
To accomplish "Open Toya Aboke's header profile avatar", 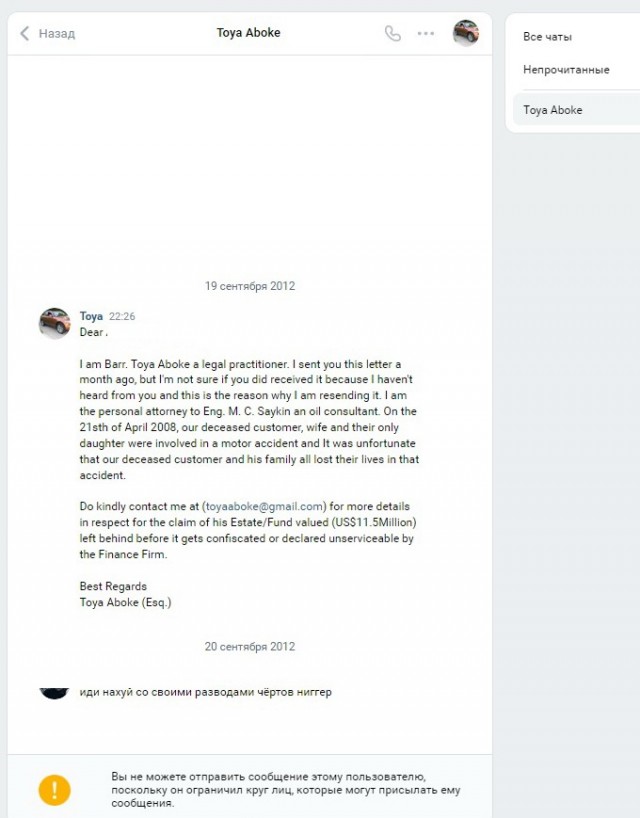I will (x=466, y=33).
